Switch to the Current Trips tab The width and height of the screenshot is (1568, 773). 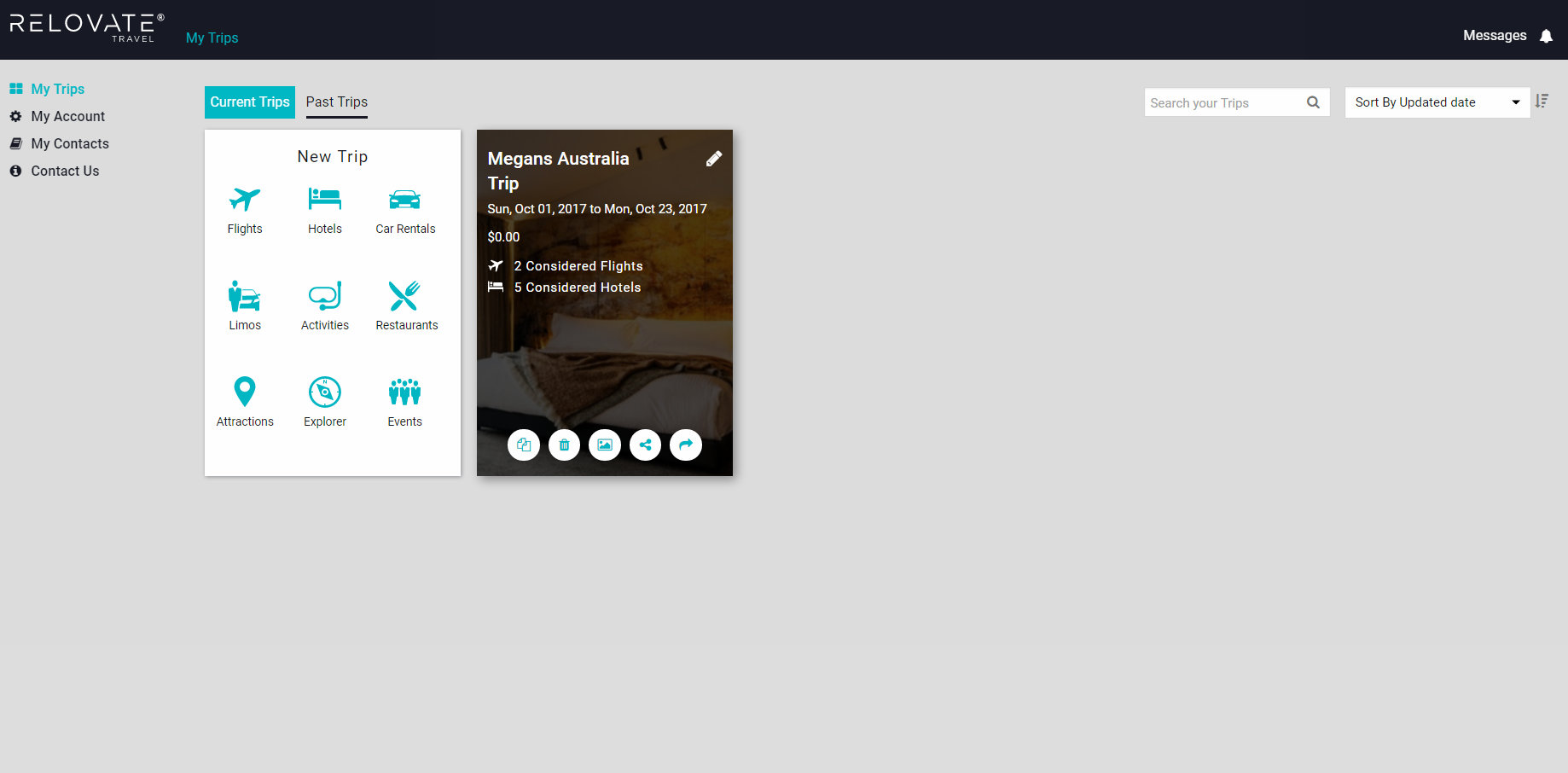(x=250, y=102)
